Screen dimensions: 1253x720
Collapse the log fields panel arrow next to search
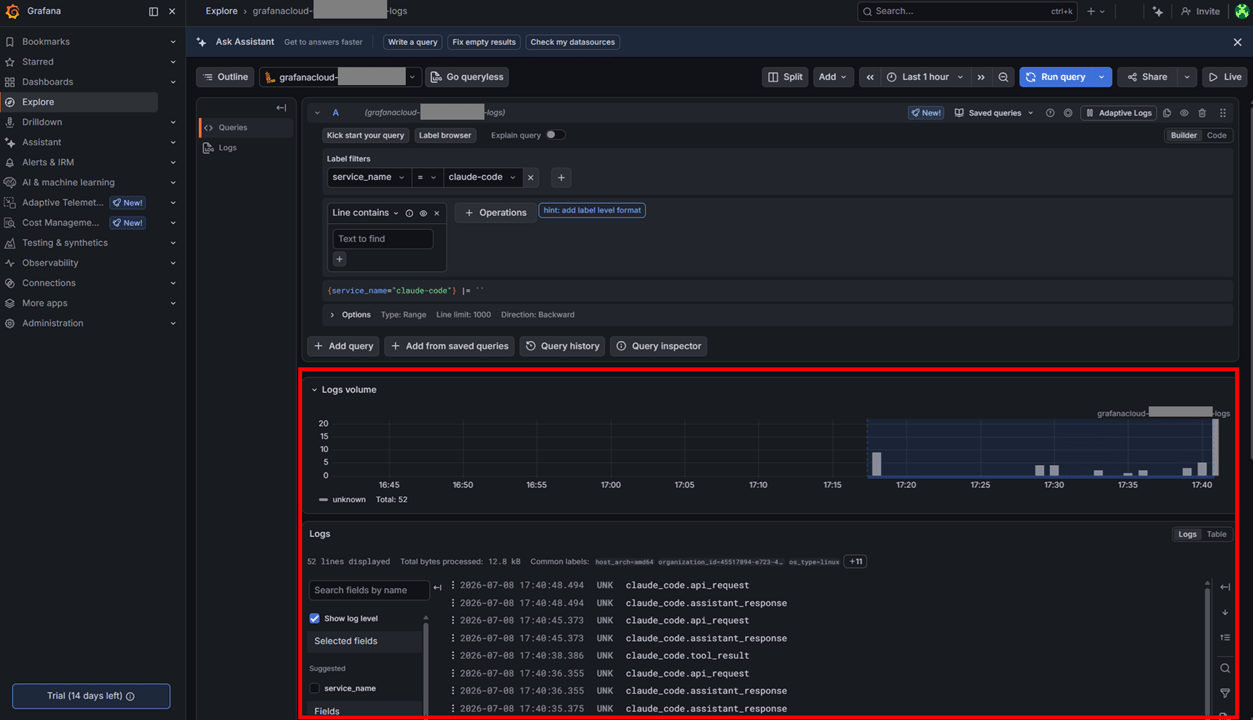(x=437, y=588)
